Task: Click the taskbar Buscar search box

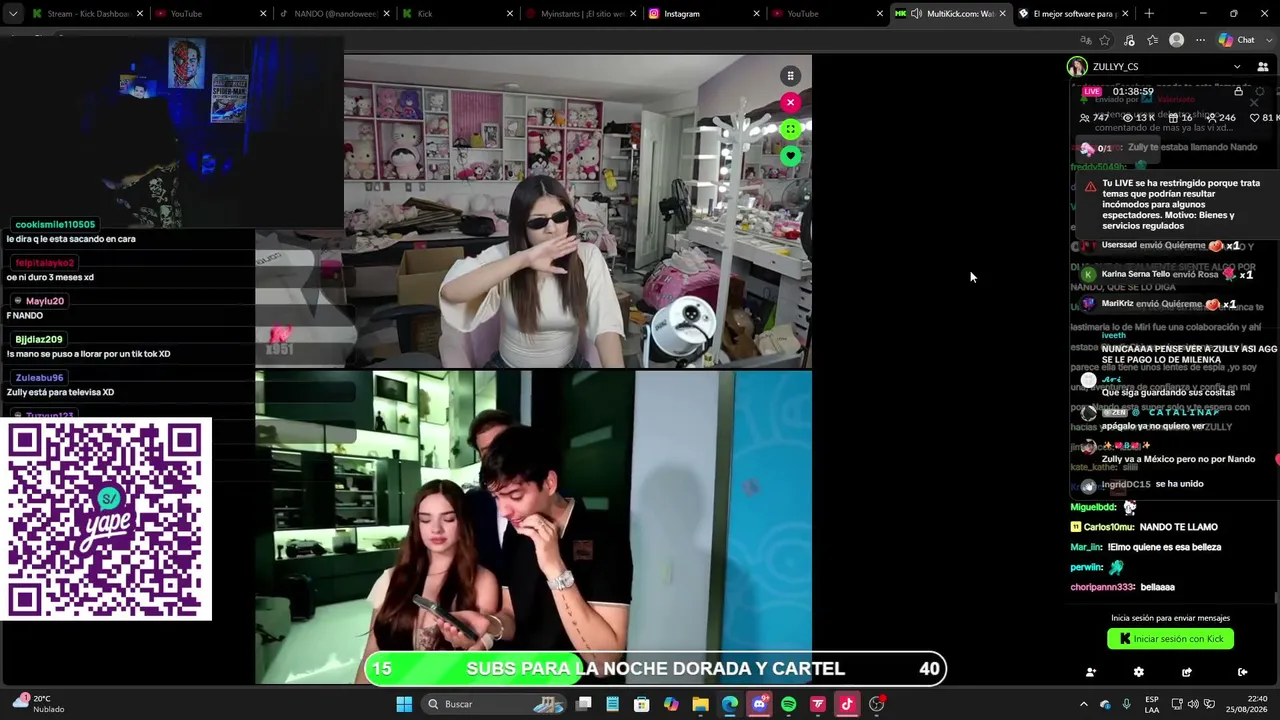Action: pos(492,704)
